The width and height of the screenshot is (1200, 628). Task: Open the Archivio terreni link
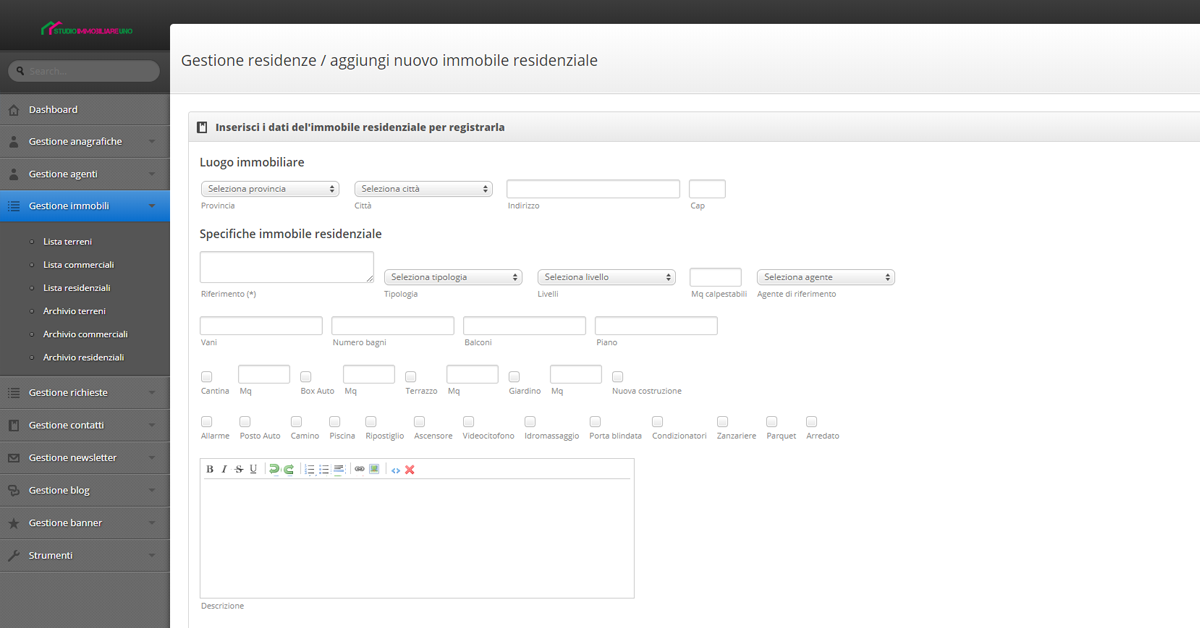click(74, 311)
